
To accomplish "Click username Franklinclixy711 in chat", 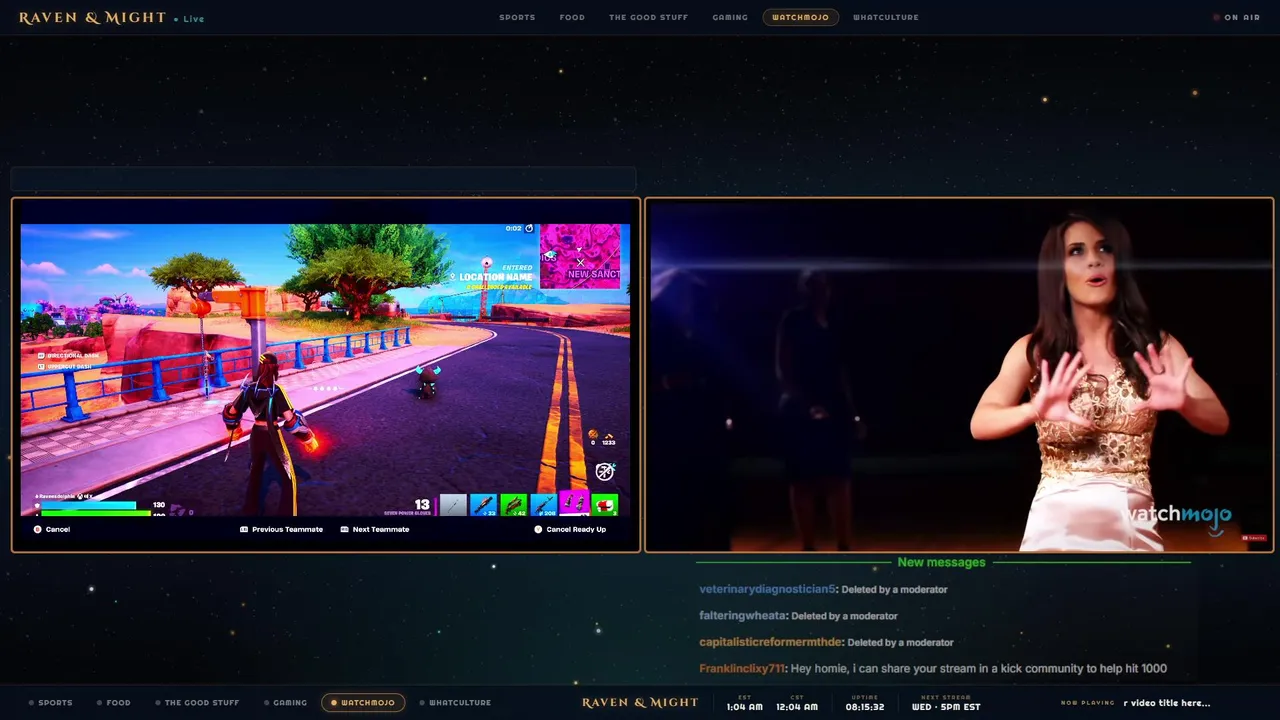I will pos(741,669).
